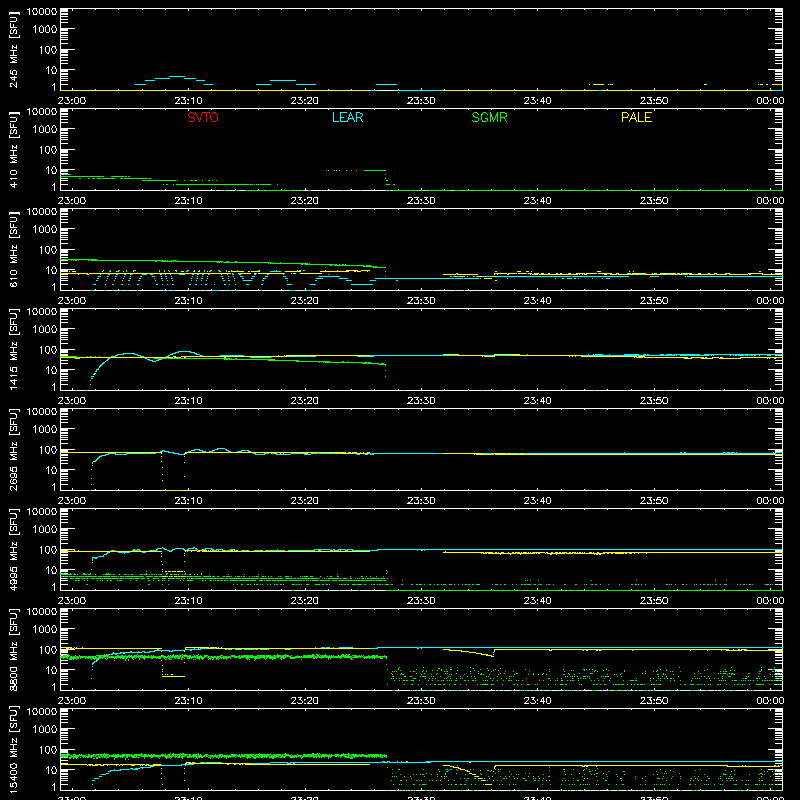Click the 23:50 time label under 2695 MHz panel
This screenshot has width=800, height=800.
click(654, 501)
